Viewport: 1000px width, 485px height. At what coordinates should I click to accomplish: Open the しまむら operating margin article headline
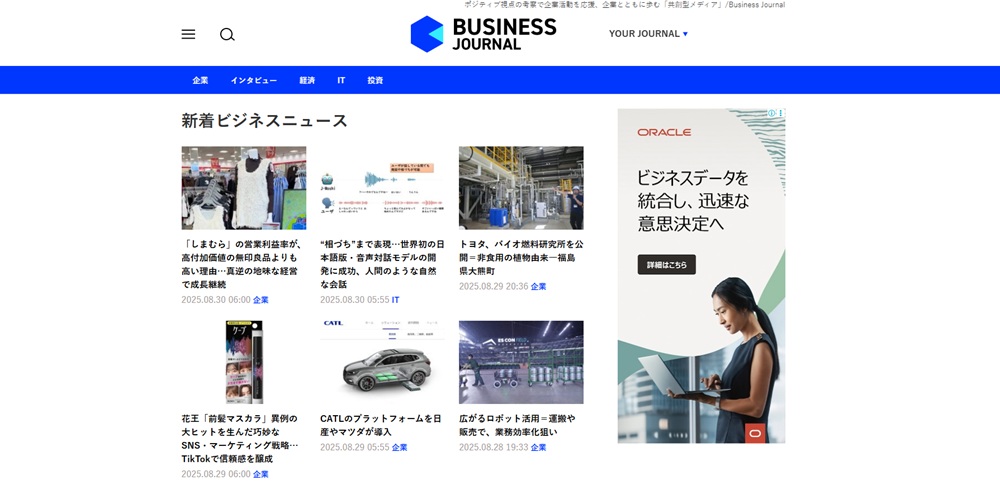(x=242, y=264)
